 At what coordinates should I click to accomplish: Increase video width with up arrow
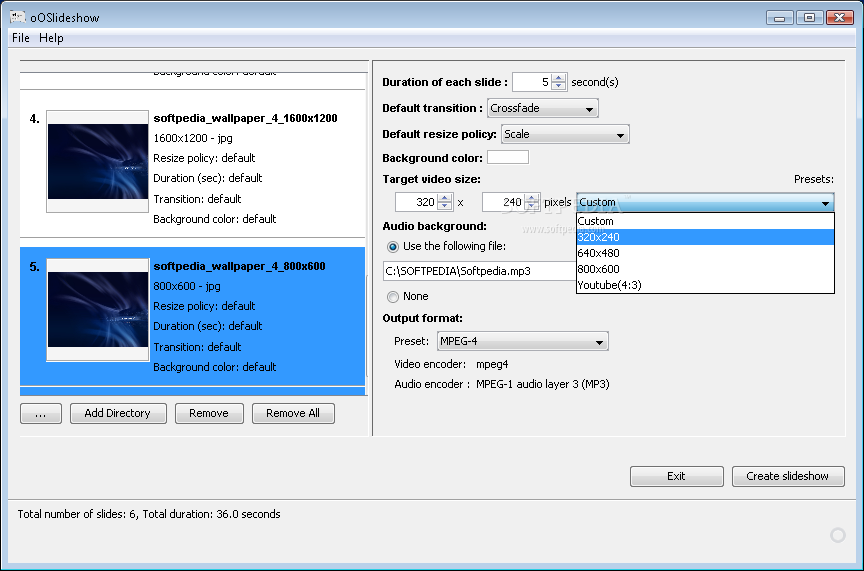pos(445,198)
